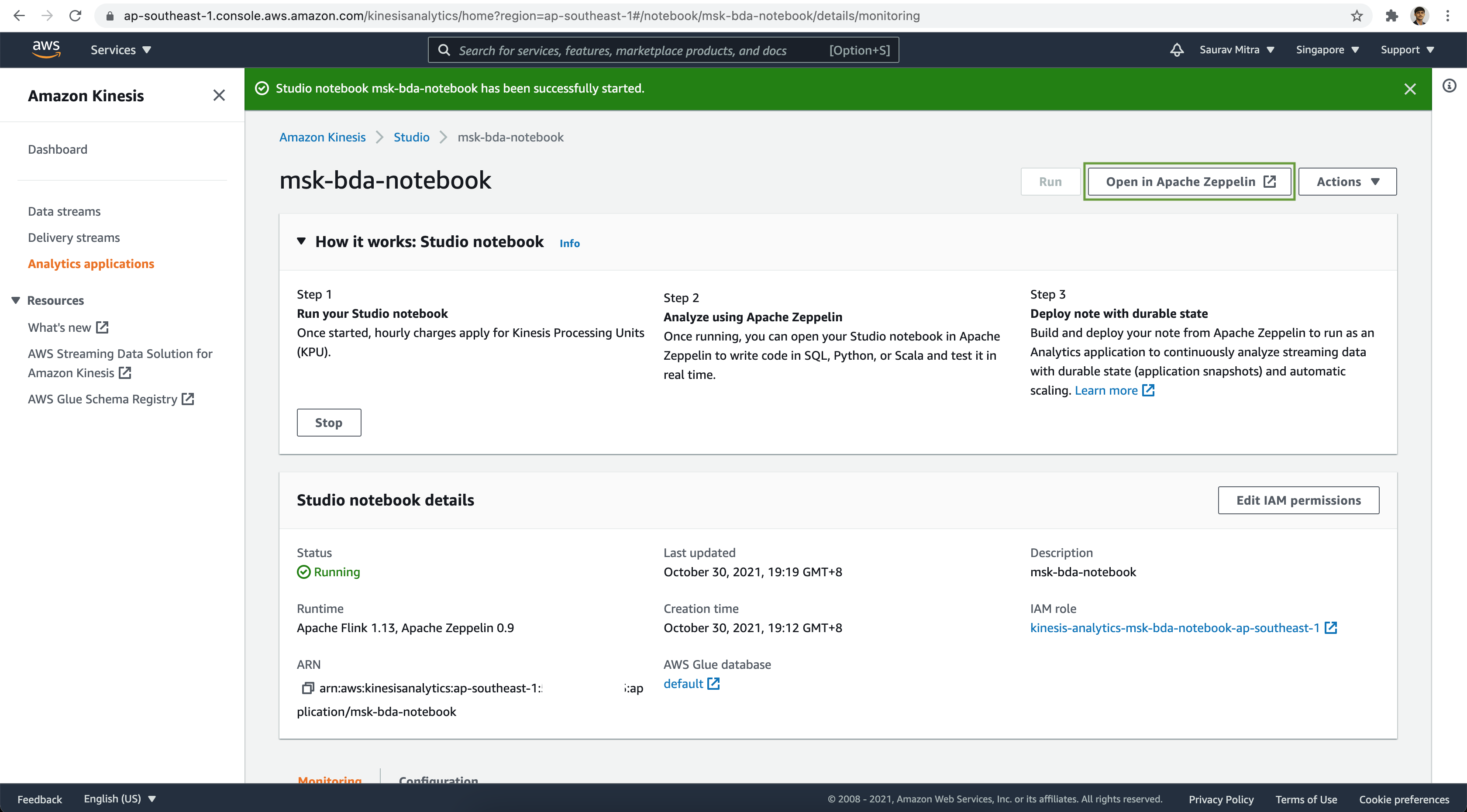Open the Actions dropdown button
The width and height of the screenshot is (1467, 812).
pyautogui.click(x=1347, y=182)
